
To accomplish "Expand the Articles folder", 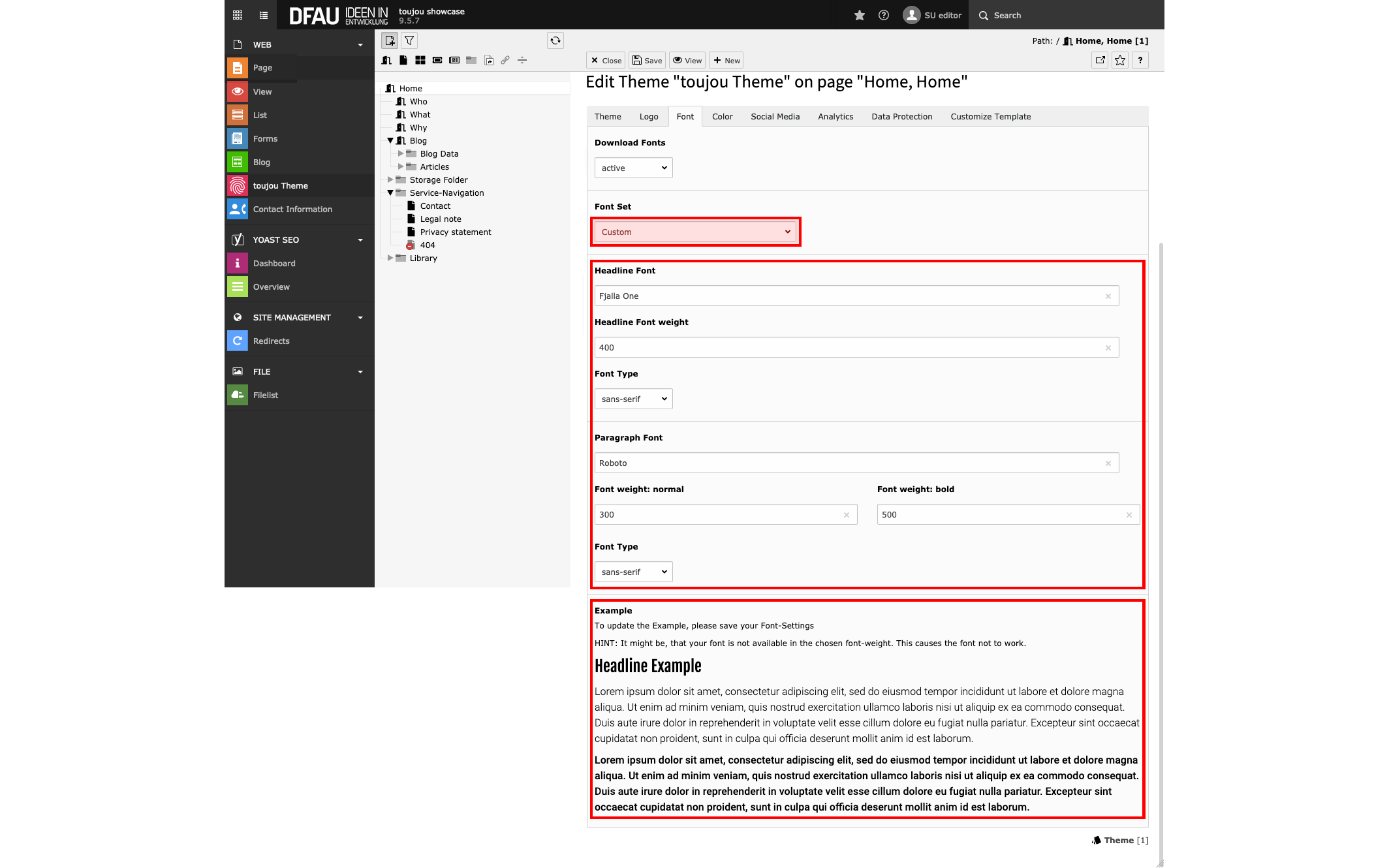I will coord(401,166).
